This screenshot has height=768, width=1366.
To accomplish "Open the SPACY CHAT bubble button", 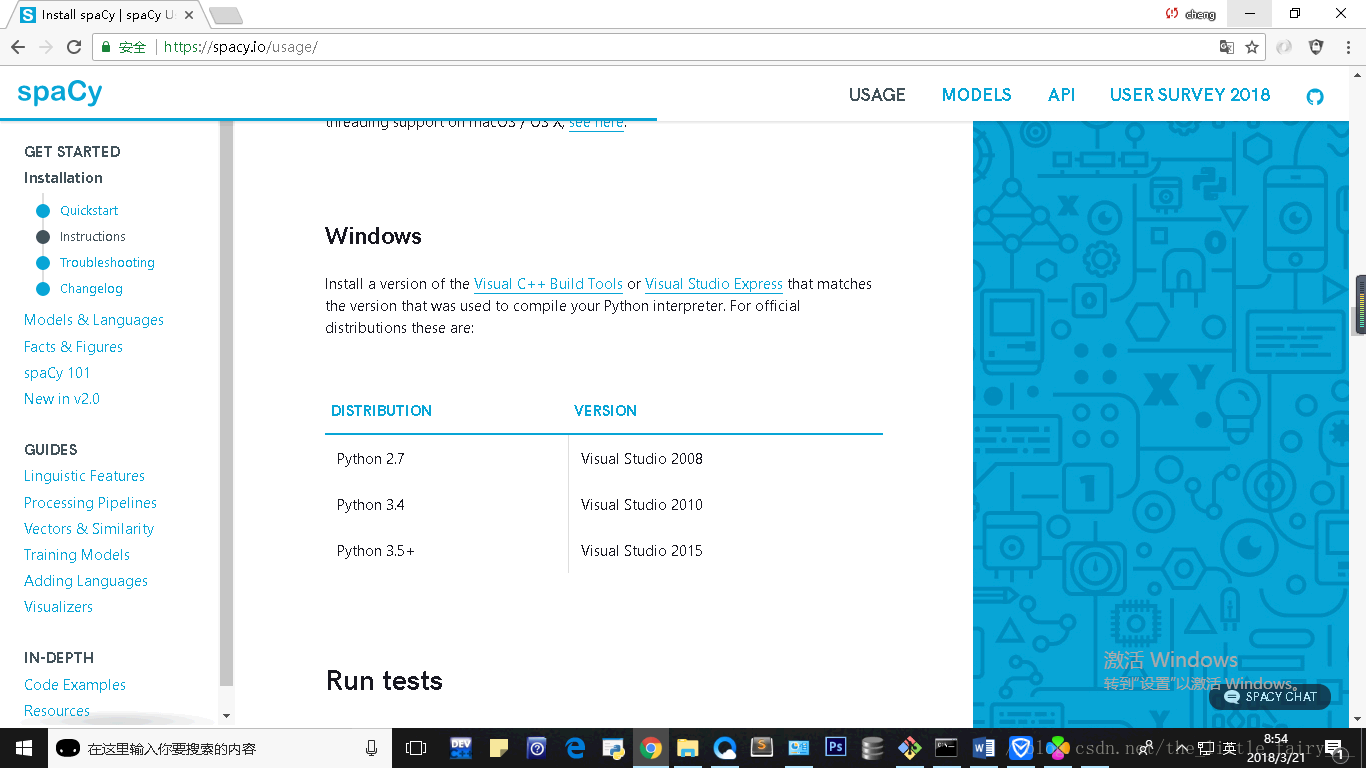I will (x=1270, y=697).
